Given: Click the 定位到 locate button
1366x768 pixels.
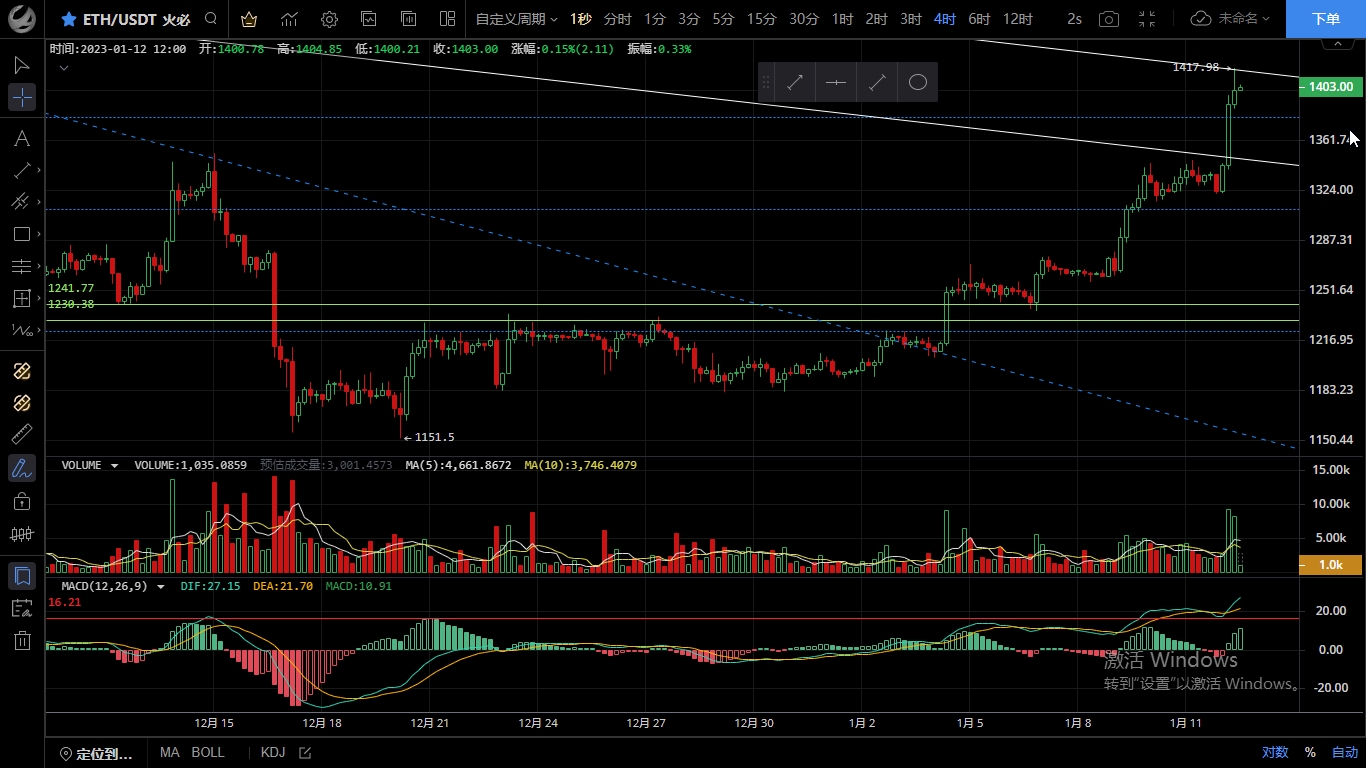Looking at the screenshot, I should tap(96, 753).
